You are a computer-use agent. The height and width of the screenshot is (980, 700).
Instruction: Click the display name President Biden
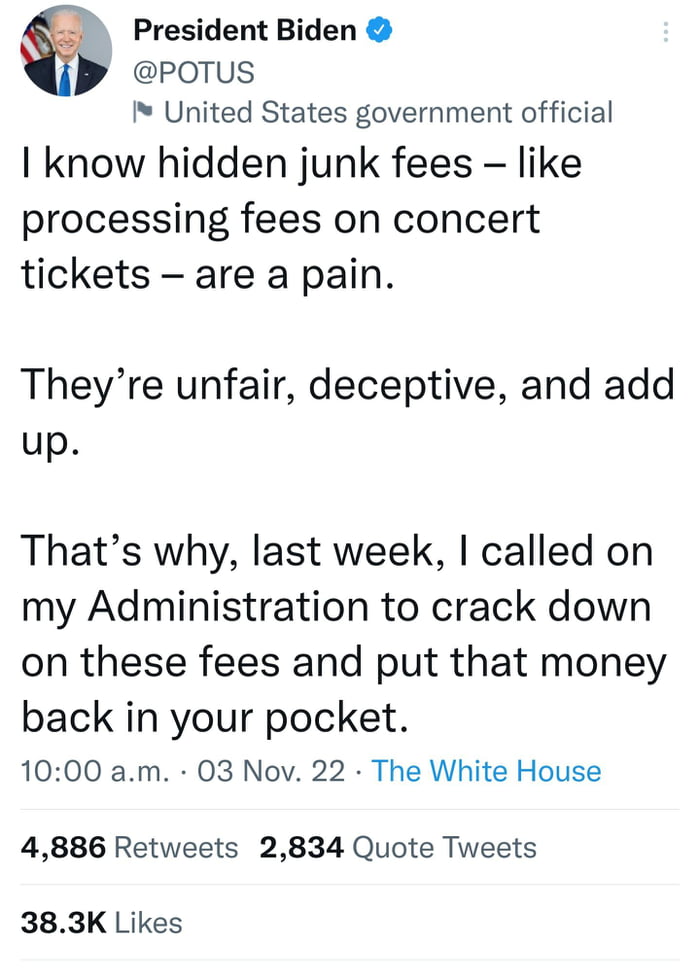[x=246, y=30]
